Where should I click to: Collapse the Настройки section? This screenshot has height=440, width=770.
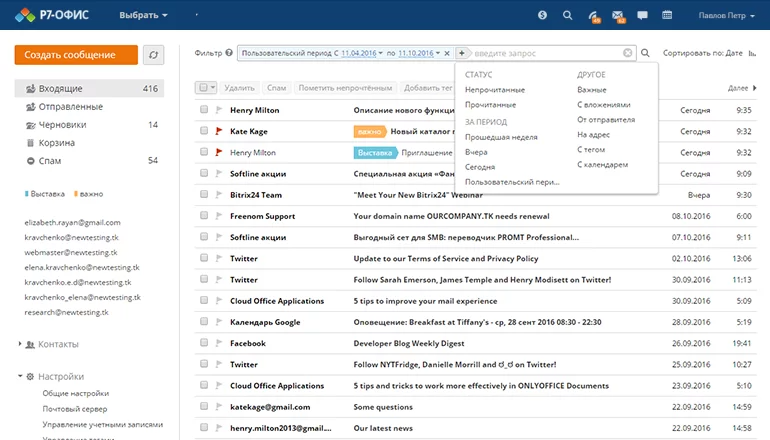click(x=20, y=376)
